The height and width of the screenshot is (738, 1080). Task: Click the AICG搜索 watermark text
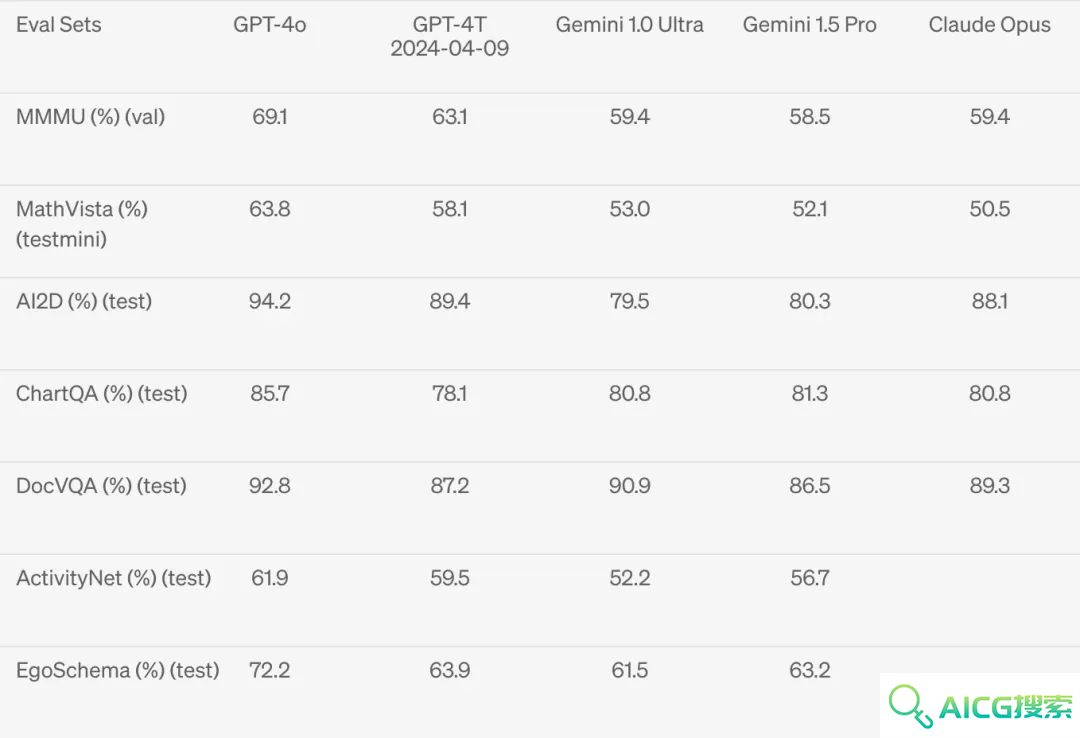(1006, 707)
